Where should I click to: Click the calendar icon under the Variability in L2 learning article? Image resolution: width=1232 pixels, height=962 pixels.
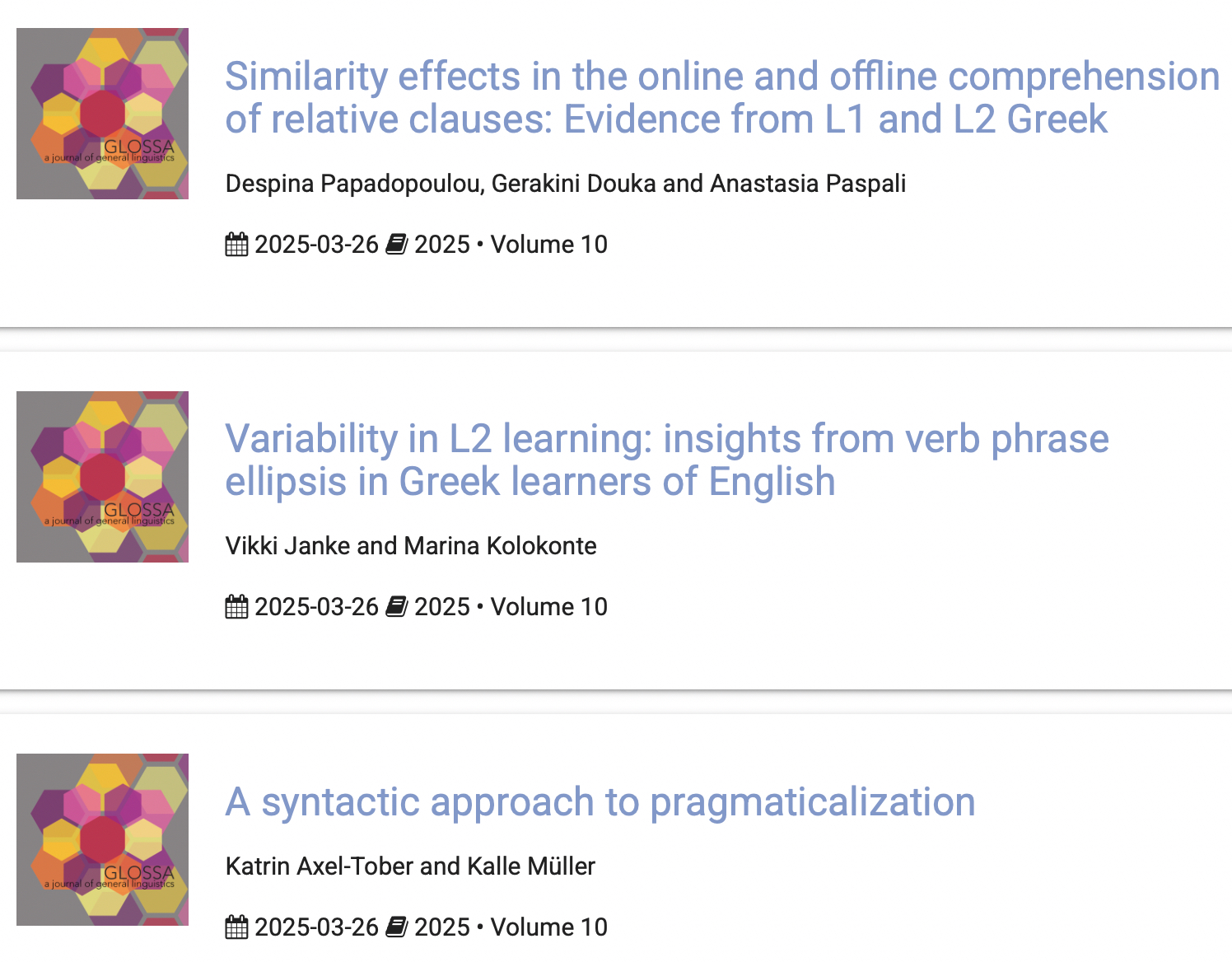coord(236,607)
